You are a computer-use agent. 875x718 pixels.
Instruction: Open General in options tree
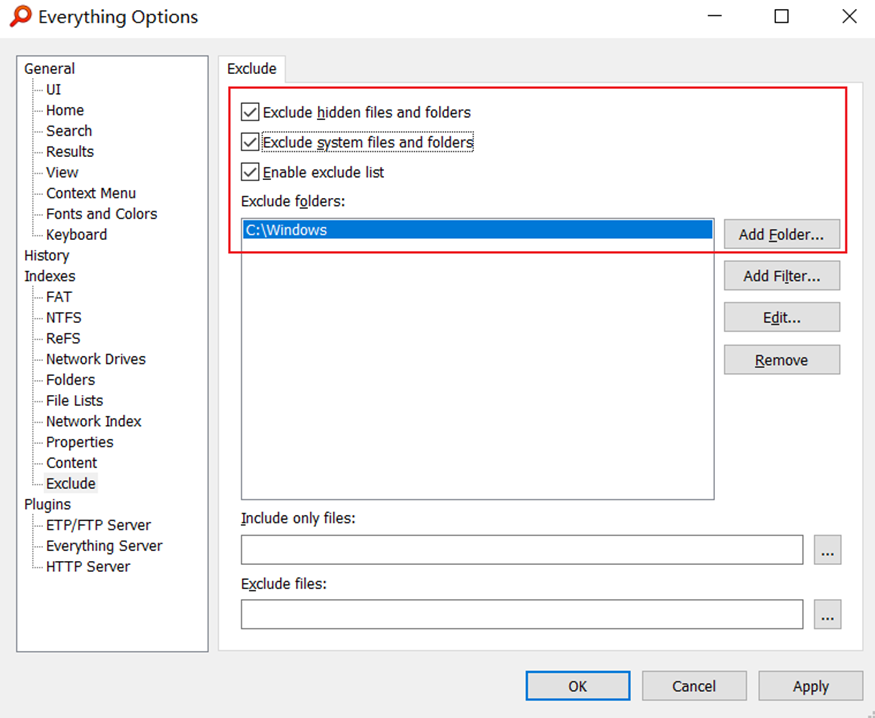coord(49,69)
